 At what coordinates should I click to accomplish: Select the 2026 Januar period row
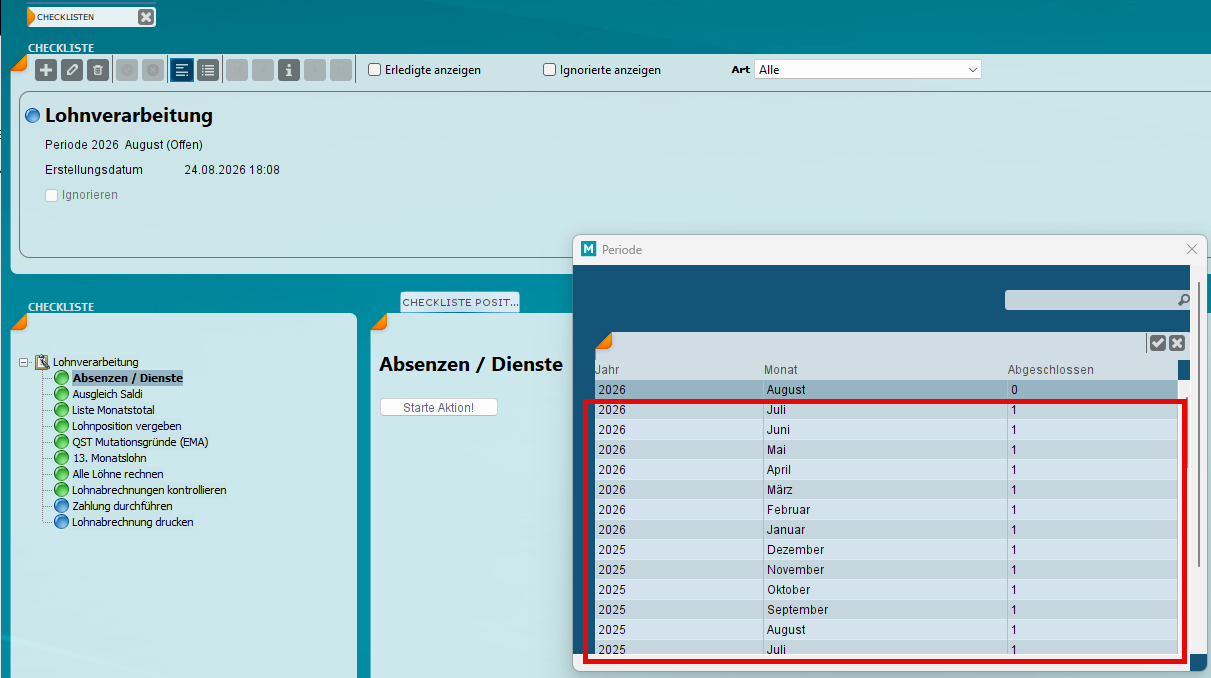[x=886, y=530]
